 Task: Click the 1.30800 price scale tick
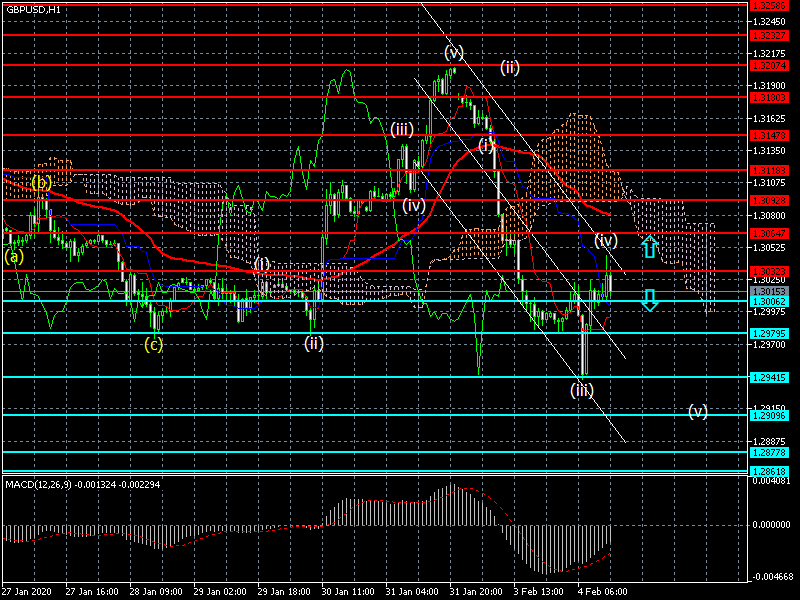tap(769, 215)
